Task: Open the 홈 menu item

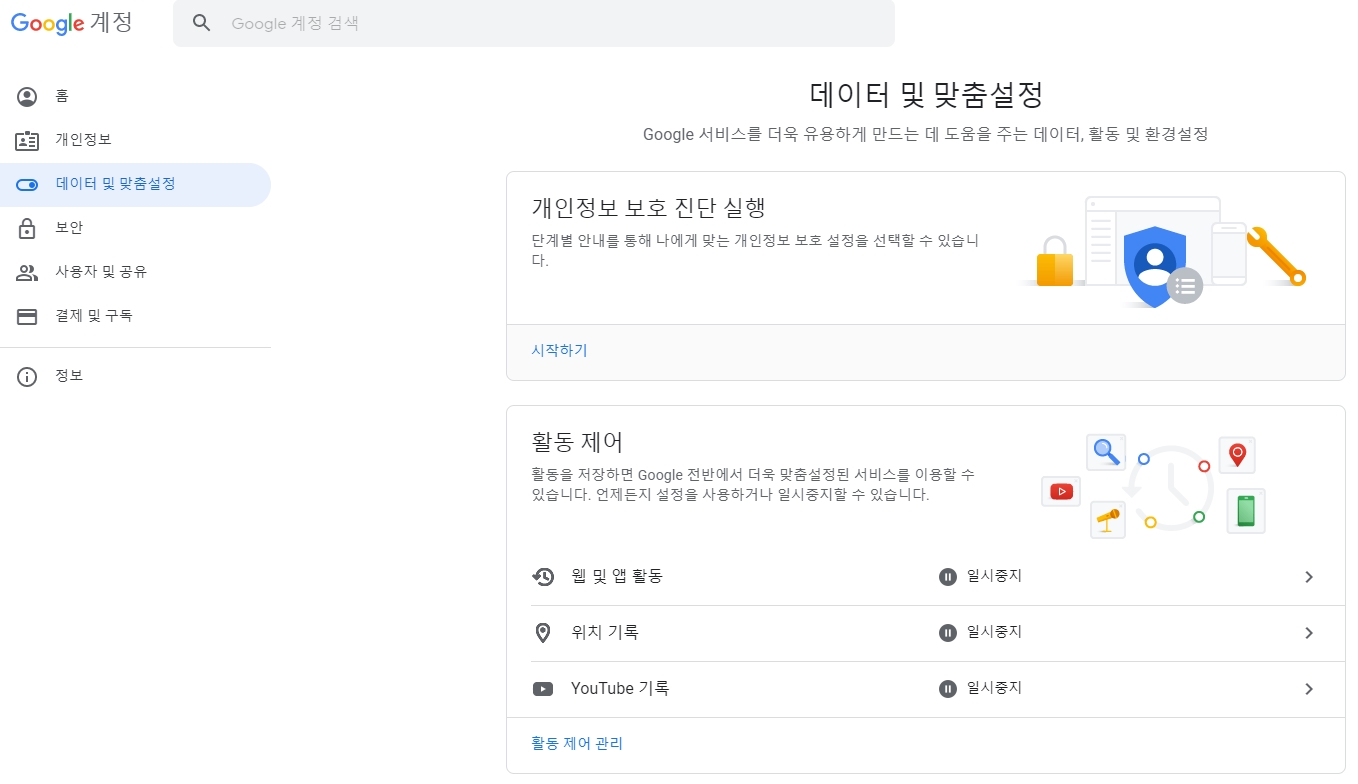Action: pos(135,97)
